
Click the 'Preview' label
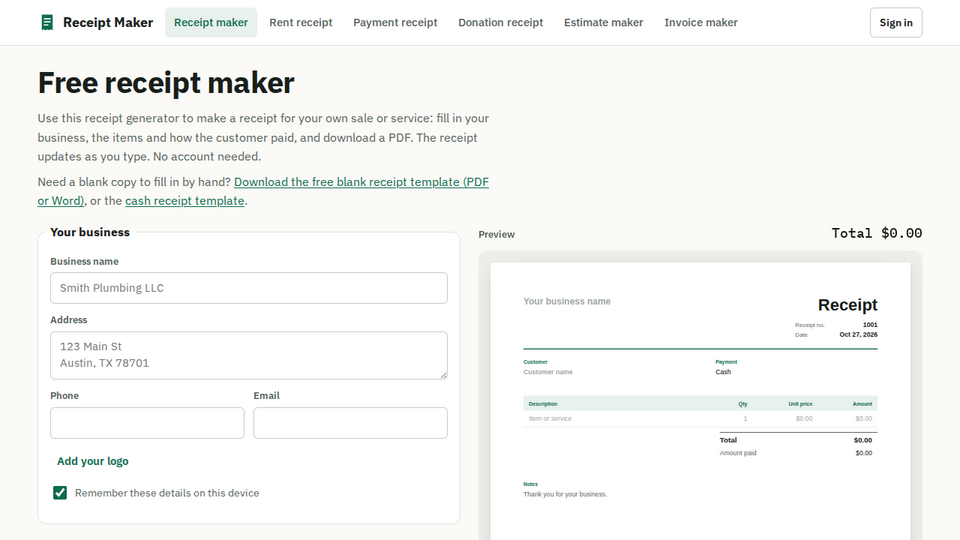pyautogui.click(x=497, y=234)
